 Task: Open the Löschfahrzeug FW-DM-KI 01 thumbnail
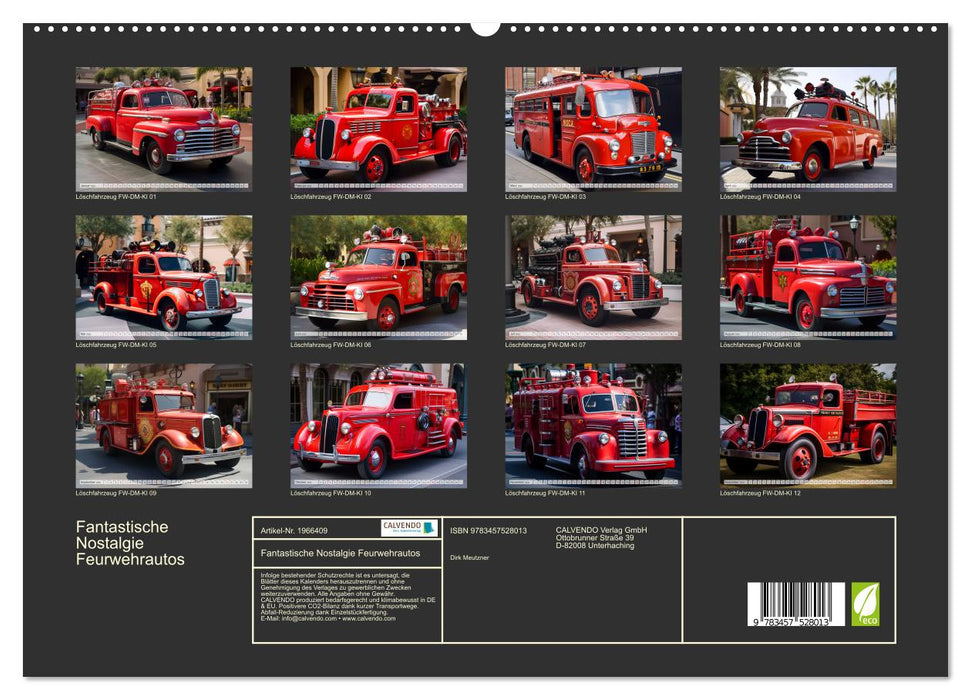click(x=164, y=129)
